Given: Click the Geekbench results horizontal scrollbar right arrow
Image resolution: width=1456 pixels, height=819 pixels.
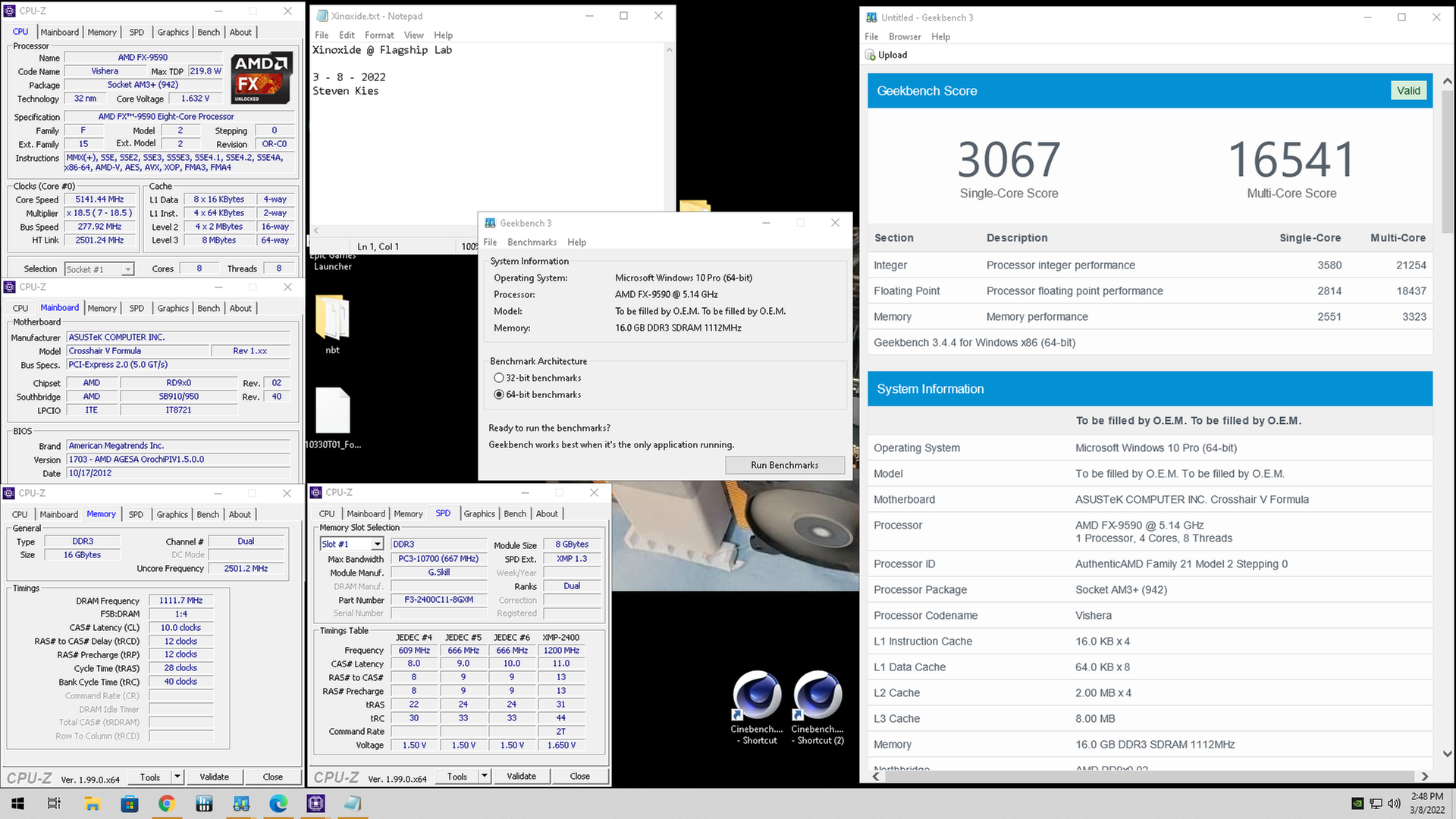Looking at the screenshot, I should [x=1425, y=776].
